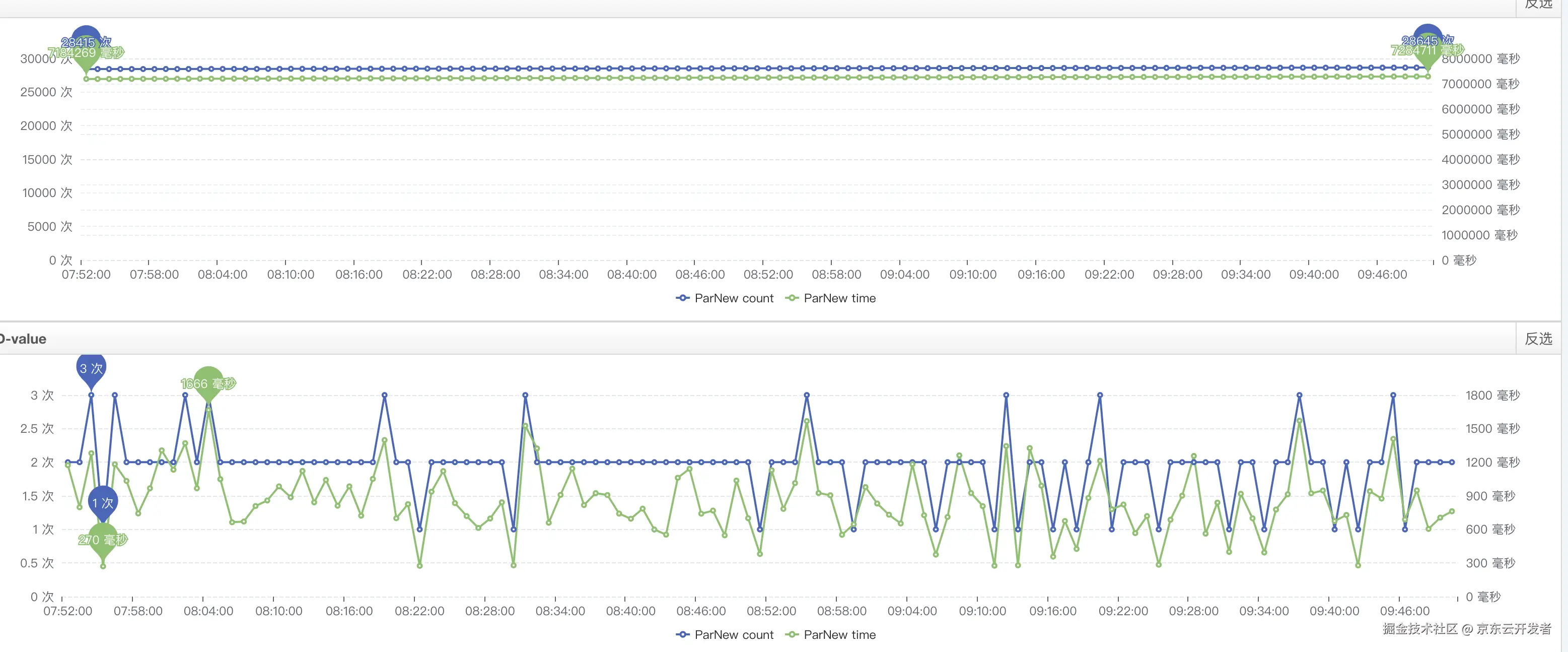Image resolution: width=1568 pixels, height=652 pixels.
Task: Click the 反选 button in D-value panel
Action: pos(1538,339)
